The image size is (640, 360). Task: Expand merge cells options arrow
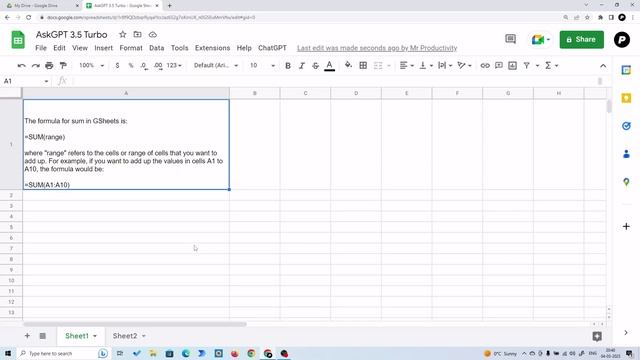[389, 66]
